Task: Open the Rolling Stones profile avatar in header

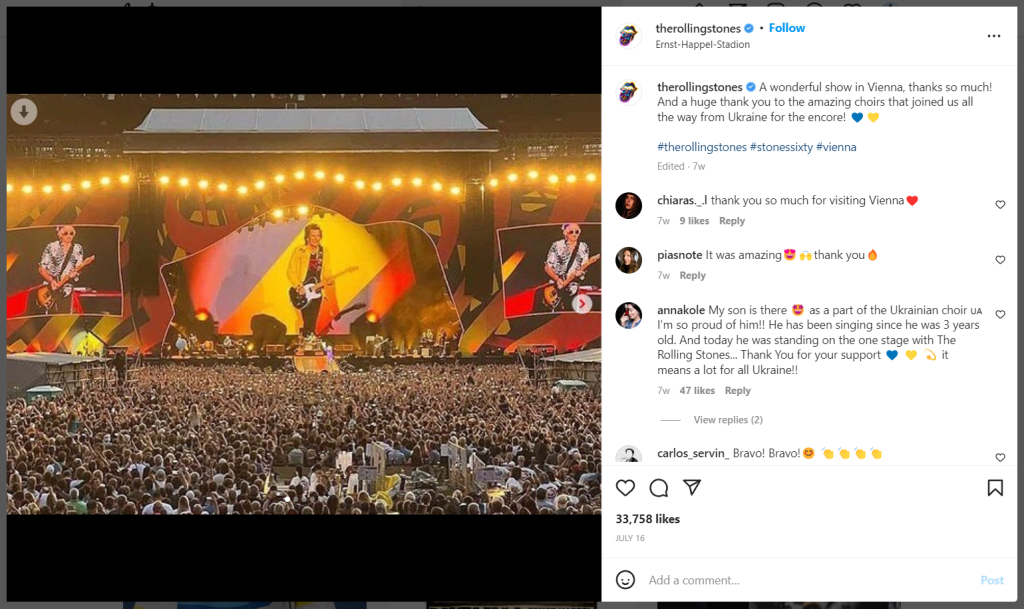Action: click(x=628, y=36)
